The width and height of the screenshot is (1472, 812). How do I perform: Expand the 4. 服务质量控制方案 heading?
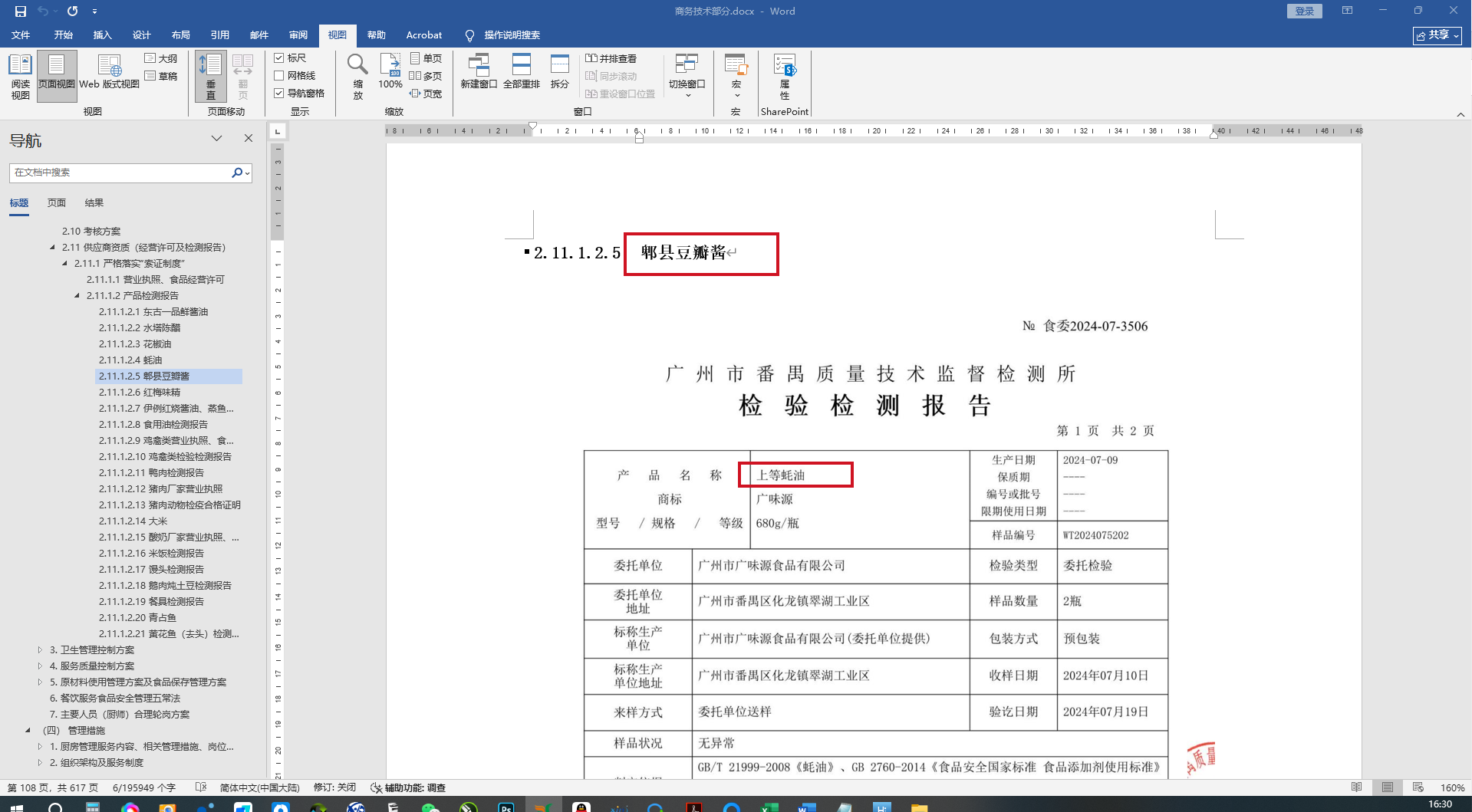(x=41, y=666)
